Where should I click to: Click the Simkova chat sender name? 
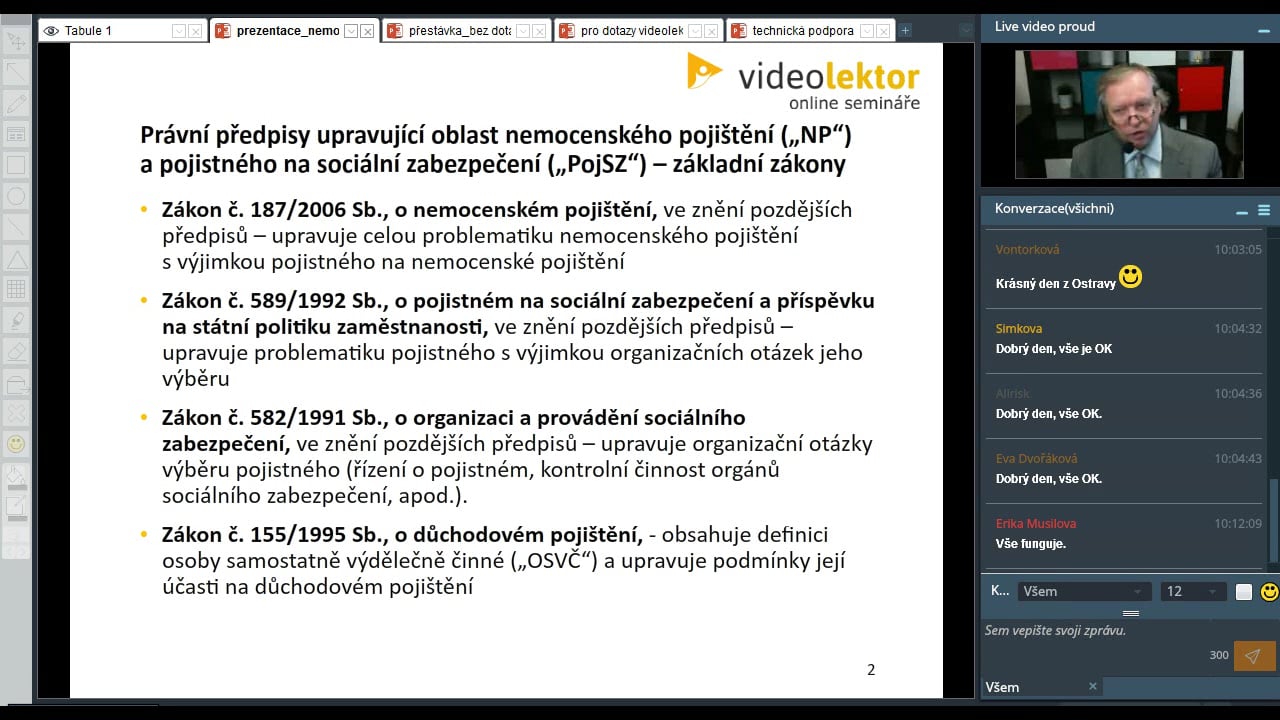[1019, 328]
